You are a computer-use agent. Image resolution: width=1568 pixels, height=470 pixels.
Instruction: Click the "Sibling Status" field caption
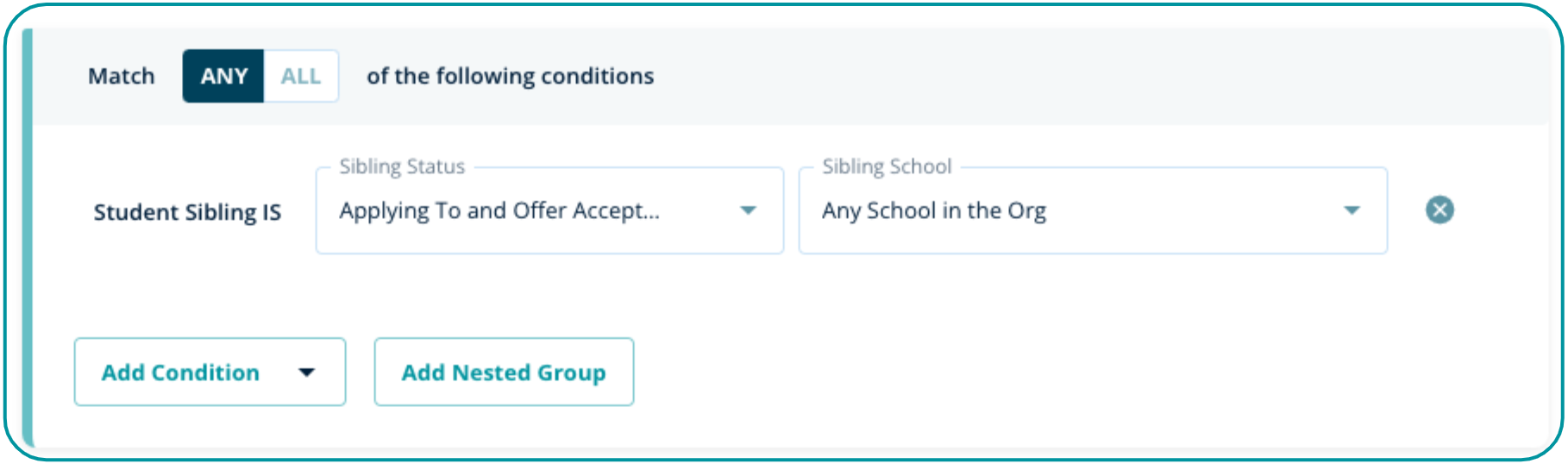coord(402,166)
